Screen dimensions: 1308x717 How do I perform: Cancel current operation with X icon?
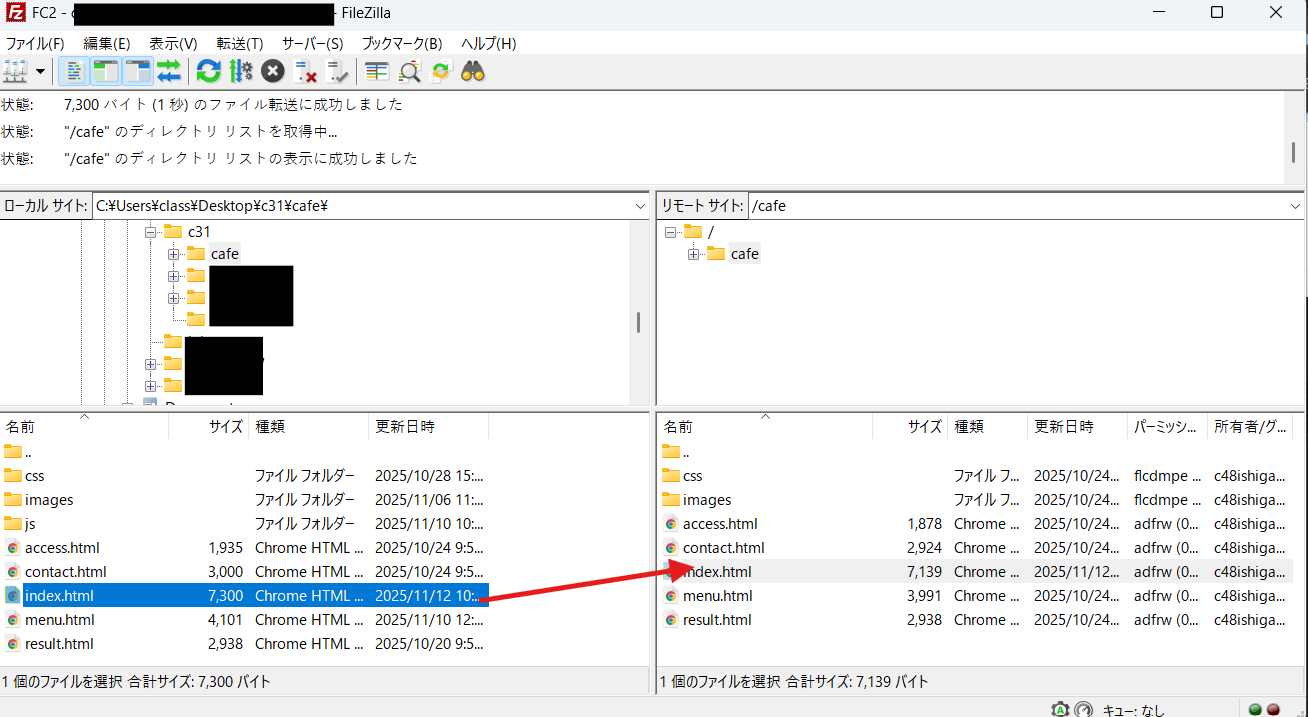click(273, 71)
